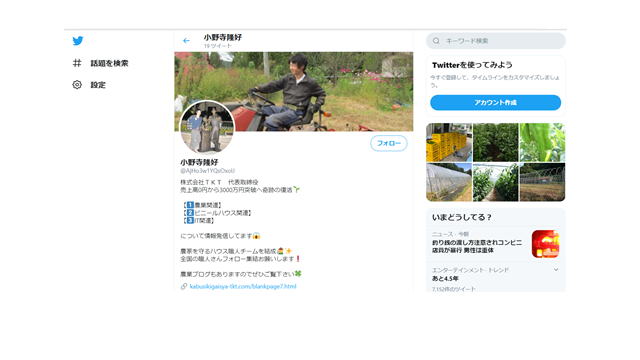
Task: Click the いまどうしてる？ heading
Action: [x=462, y=217]
